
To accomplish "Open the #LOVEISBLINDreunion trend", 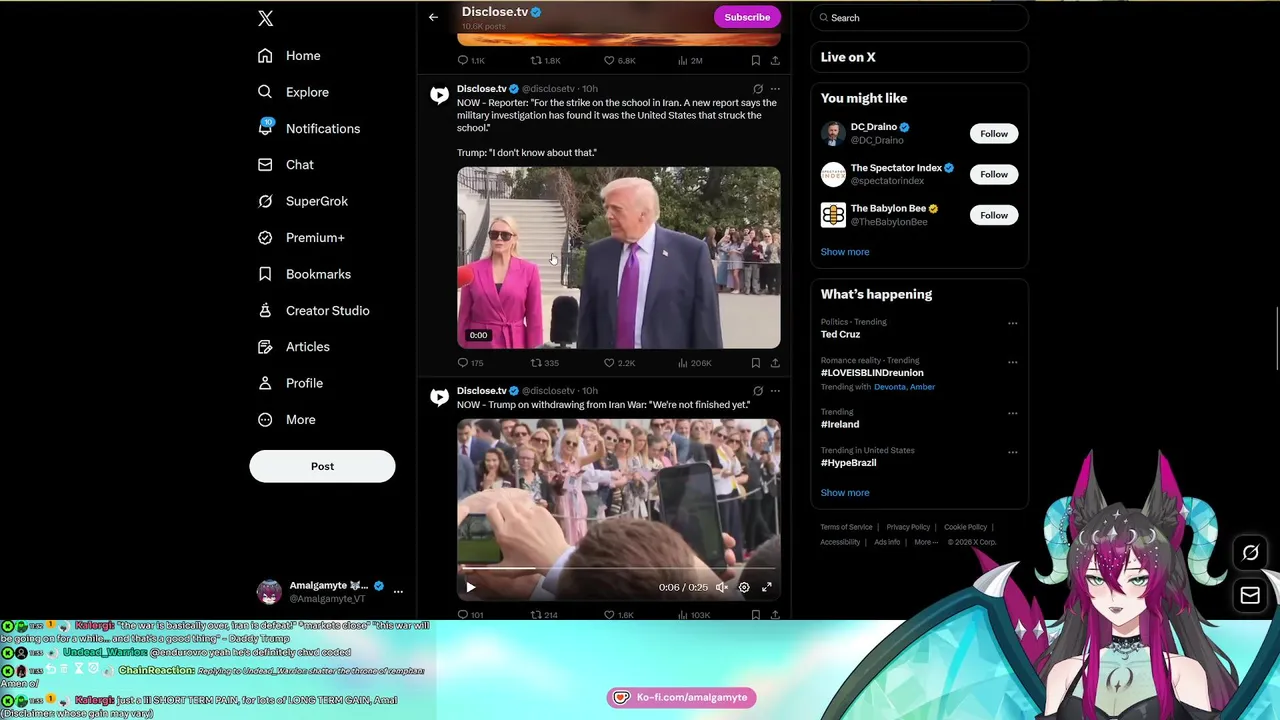I will click(872, 373).
